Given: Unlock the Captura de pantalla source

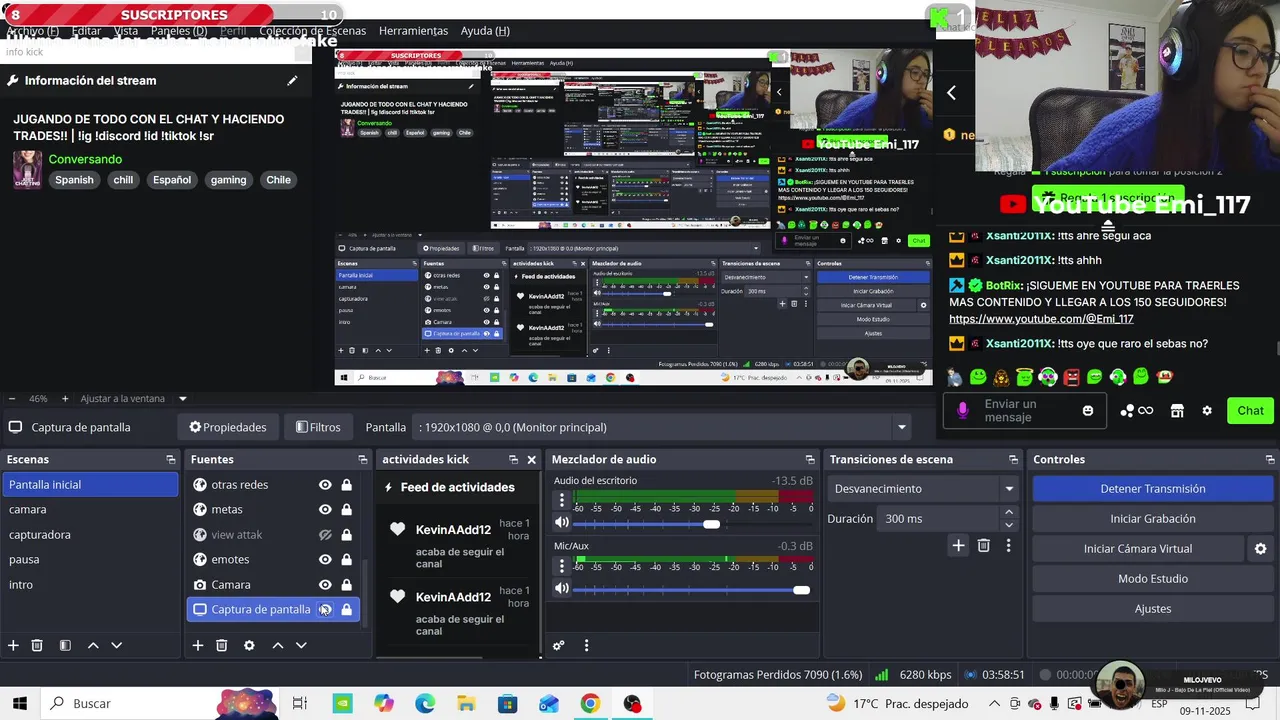Looking at the screenshot, I should [346, 609].
